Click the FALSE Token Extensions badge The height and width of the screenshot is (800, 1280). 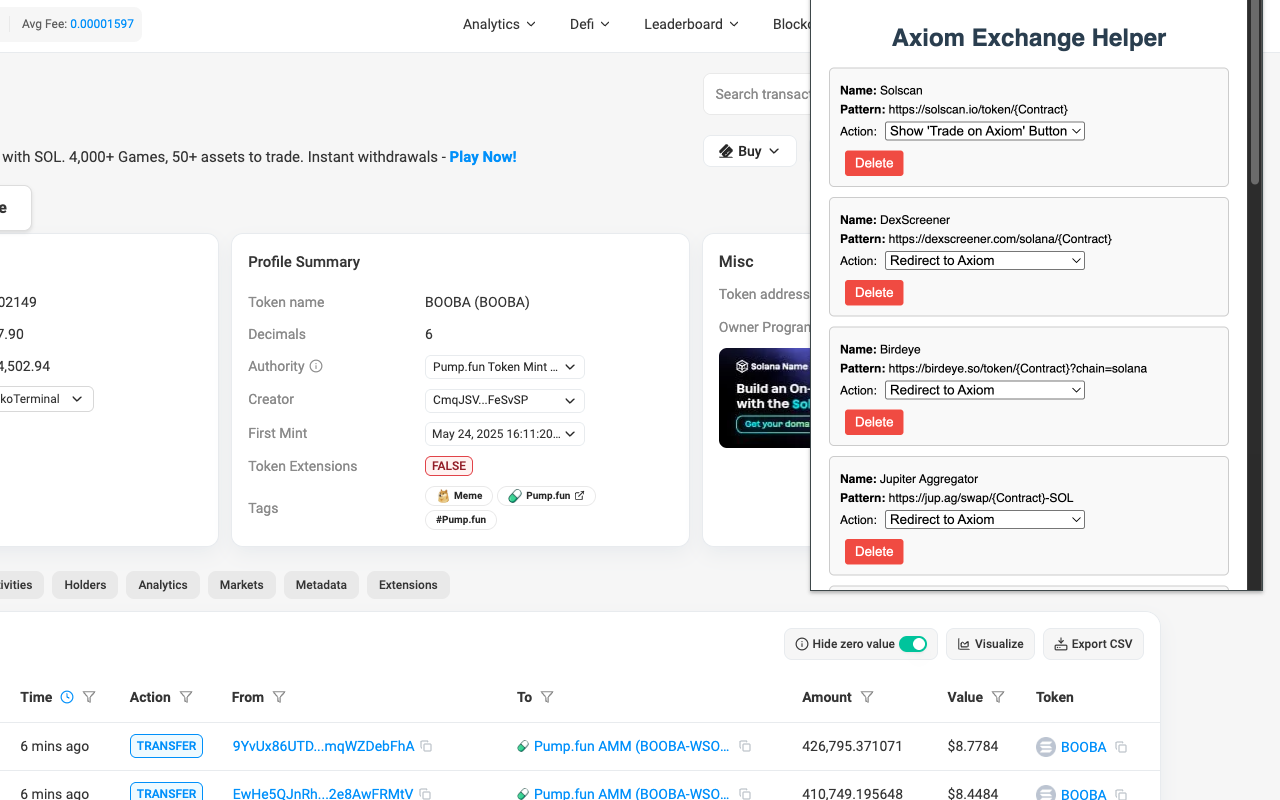(x=449, y=466)
